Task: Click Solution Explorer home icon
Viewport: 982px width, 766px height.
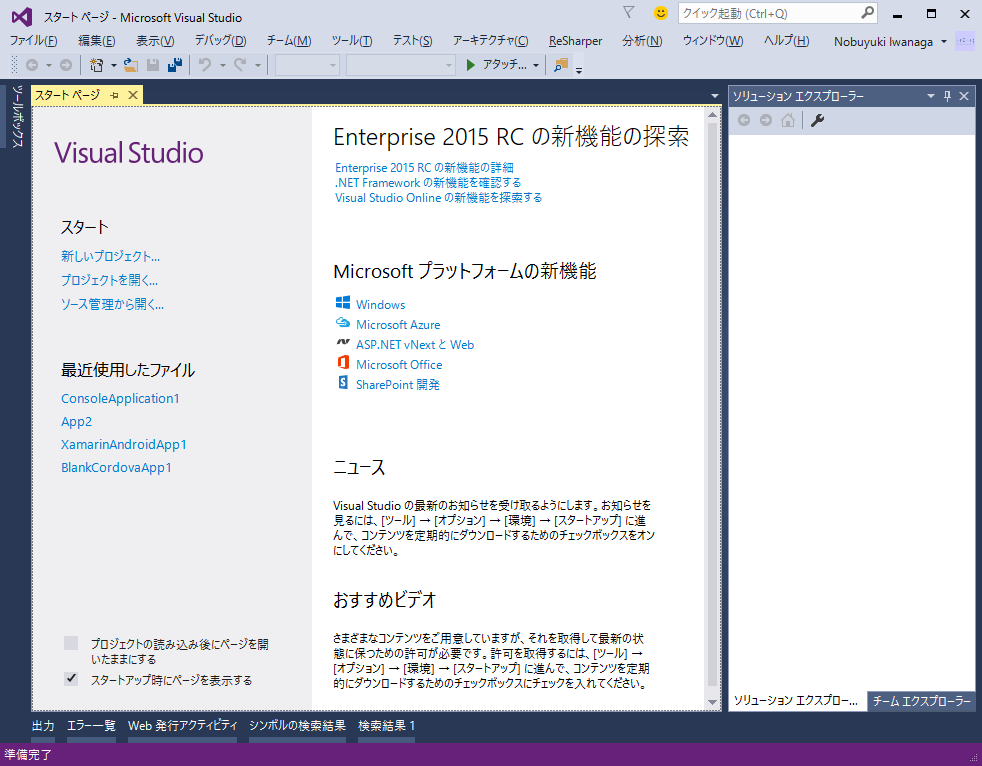Action: (x=788, y=120)
